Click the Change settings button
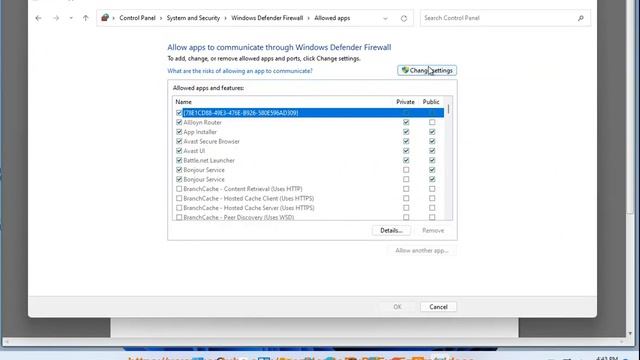 click(x=427, y=70)
